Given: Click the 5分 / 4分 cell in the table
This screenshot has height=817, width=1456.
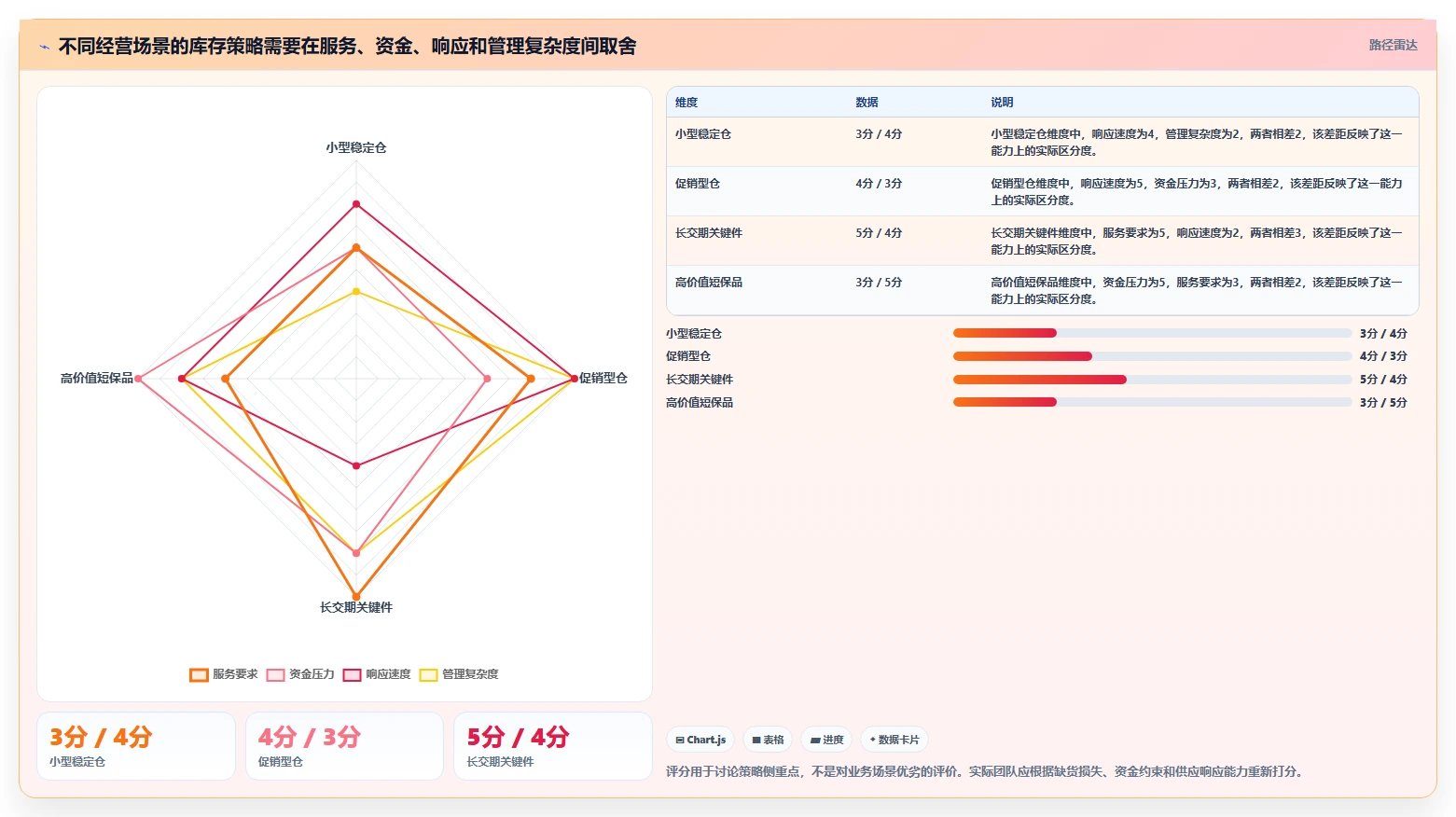Looking at the screenshot, I should pyautogui.click(x=879, y=233).
